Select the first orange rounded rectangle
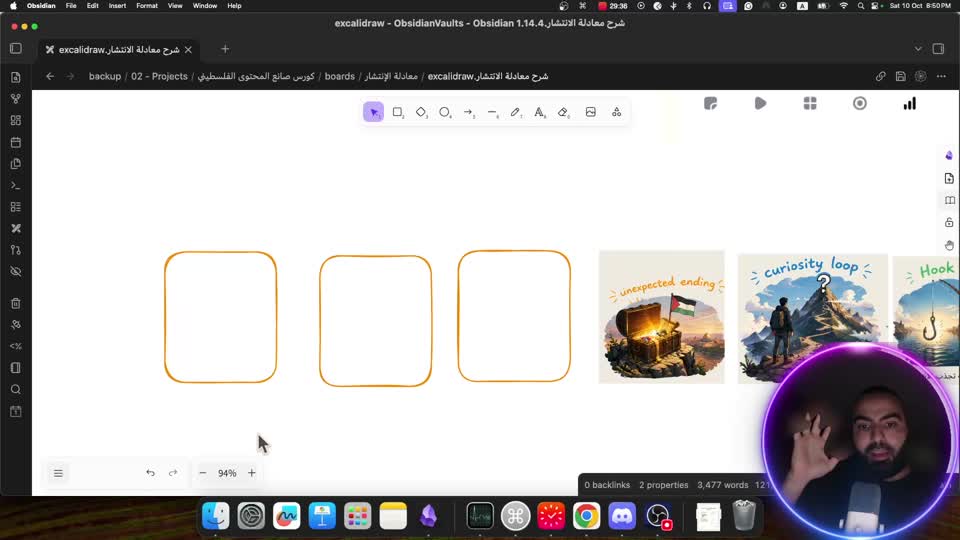Screen dimensions: 960x540 [x=220, y=317]
